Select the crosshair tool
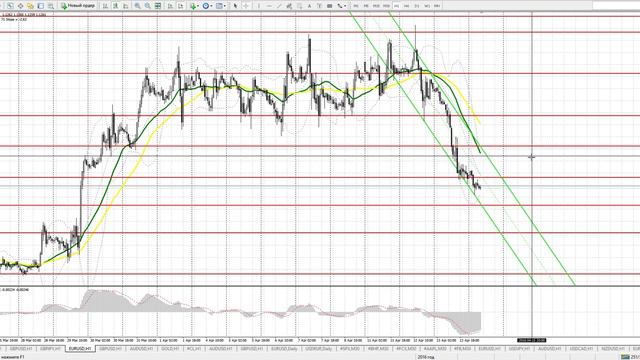Viewport: 640px width, 360px height. click(x=246, y=6)
